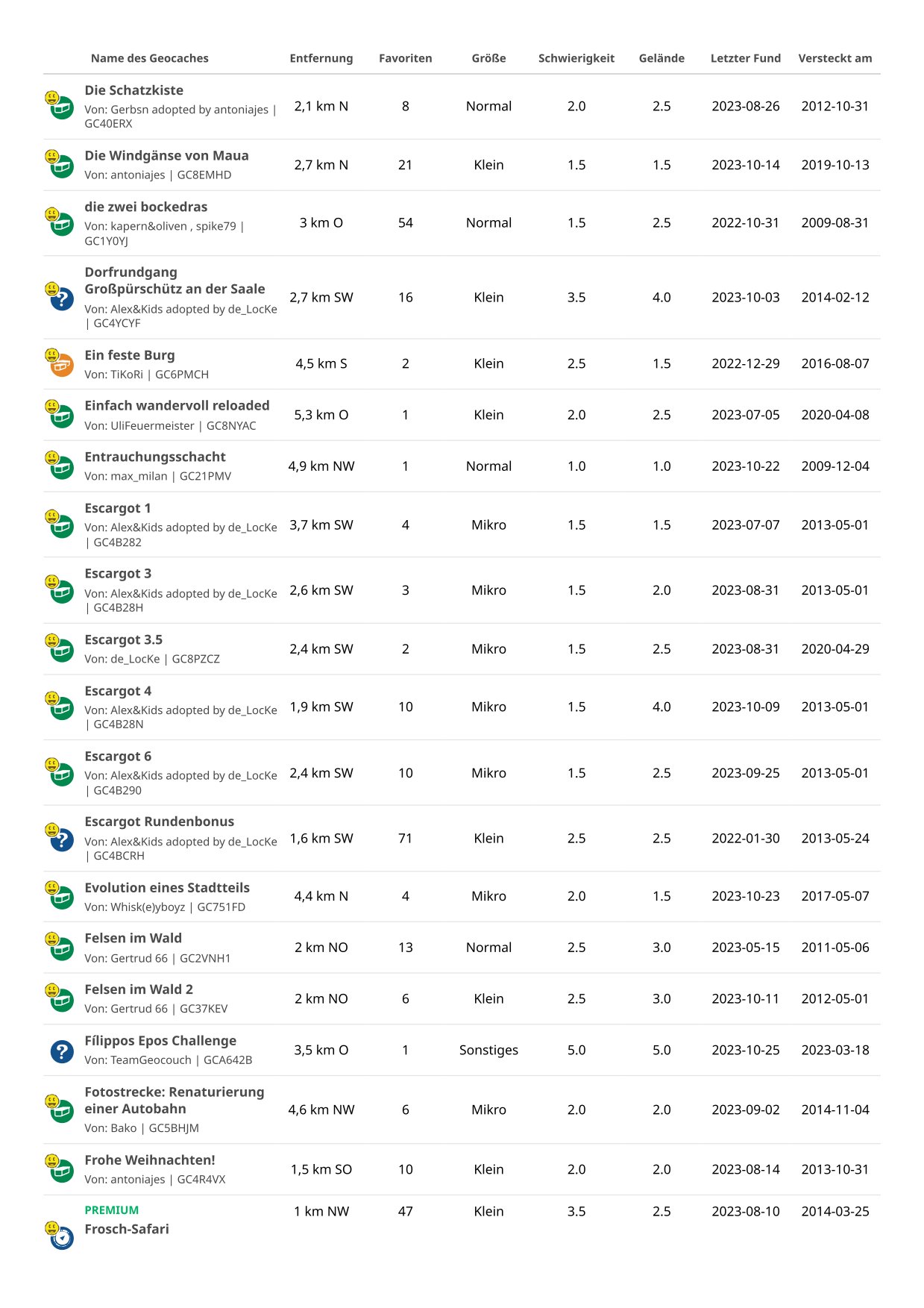This screenshot has height=1308, width=924.
Task: Sort by the Letzter Fund column header
Action: tap(745, 58)
